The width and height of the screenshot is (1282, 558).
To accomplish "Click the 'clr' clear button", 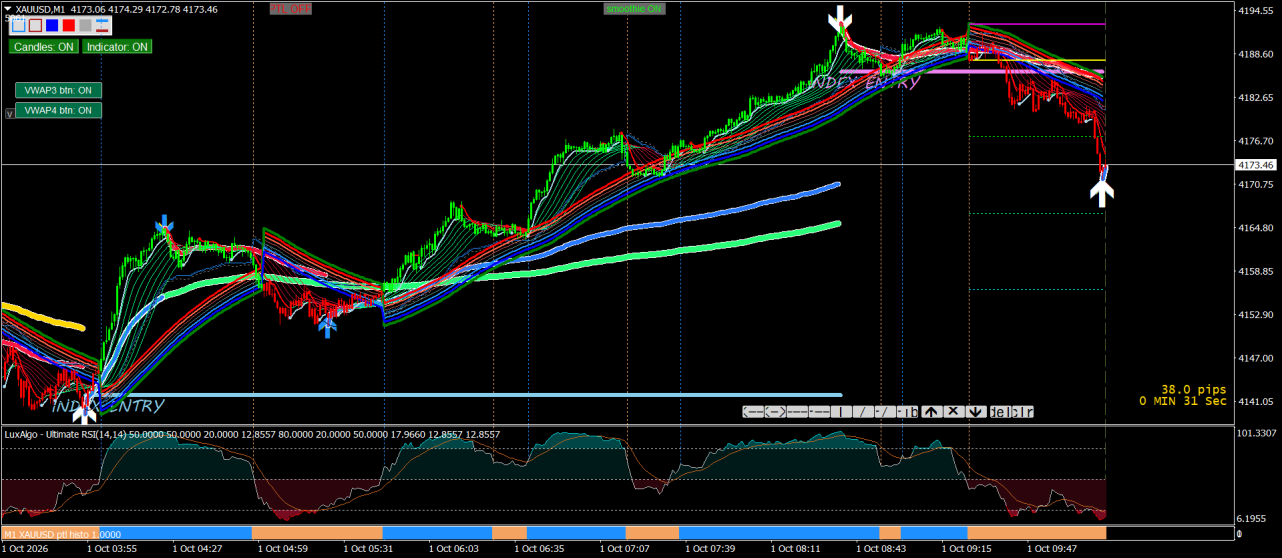I will click(x=1023, y=412).
